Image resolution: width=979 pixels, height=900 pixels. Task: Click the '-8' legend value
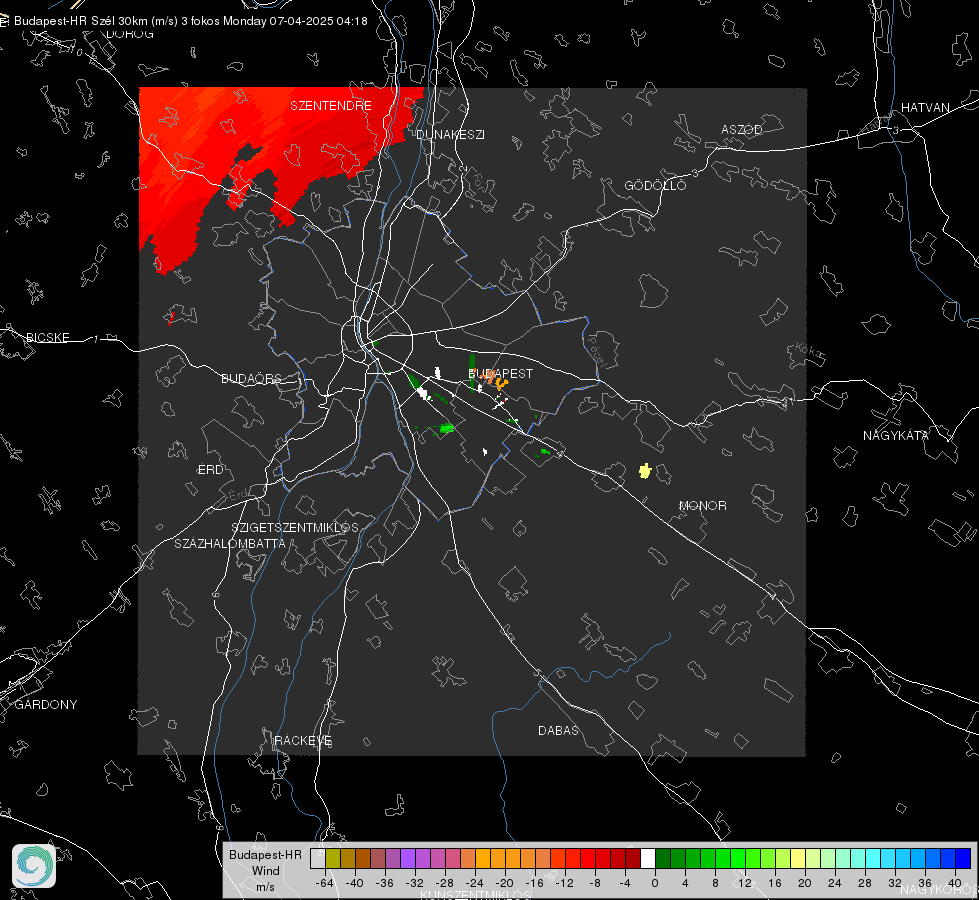click(595, 883)
